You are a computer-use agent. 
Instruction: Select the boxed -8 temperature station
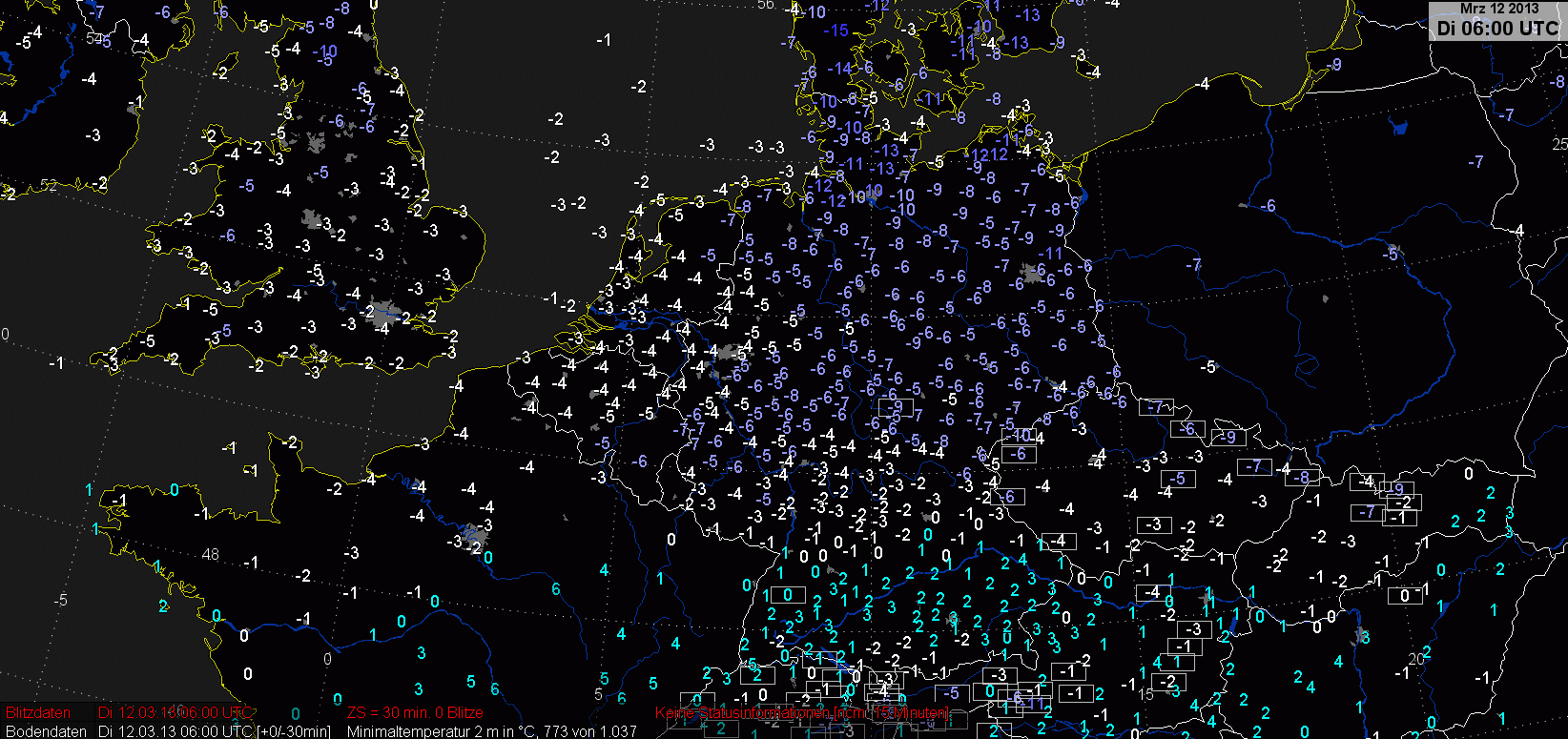pyautogui.click(x=1303, y=477)
